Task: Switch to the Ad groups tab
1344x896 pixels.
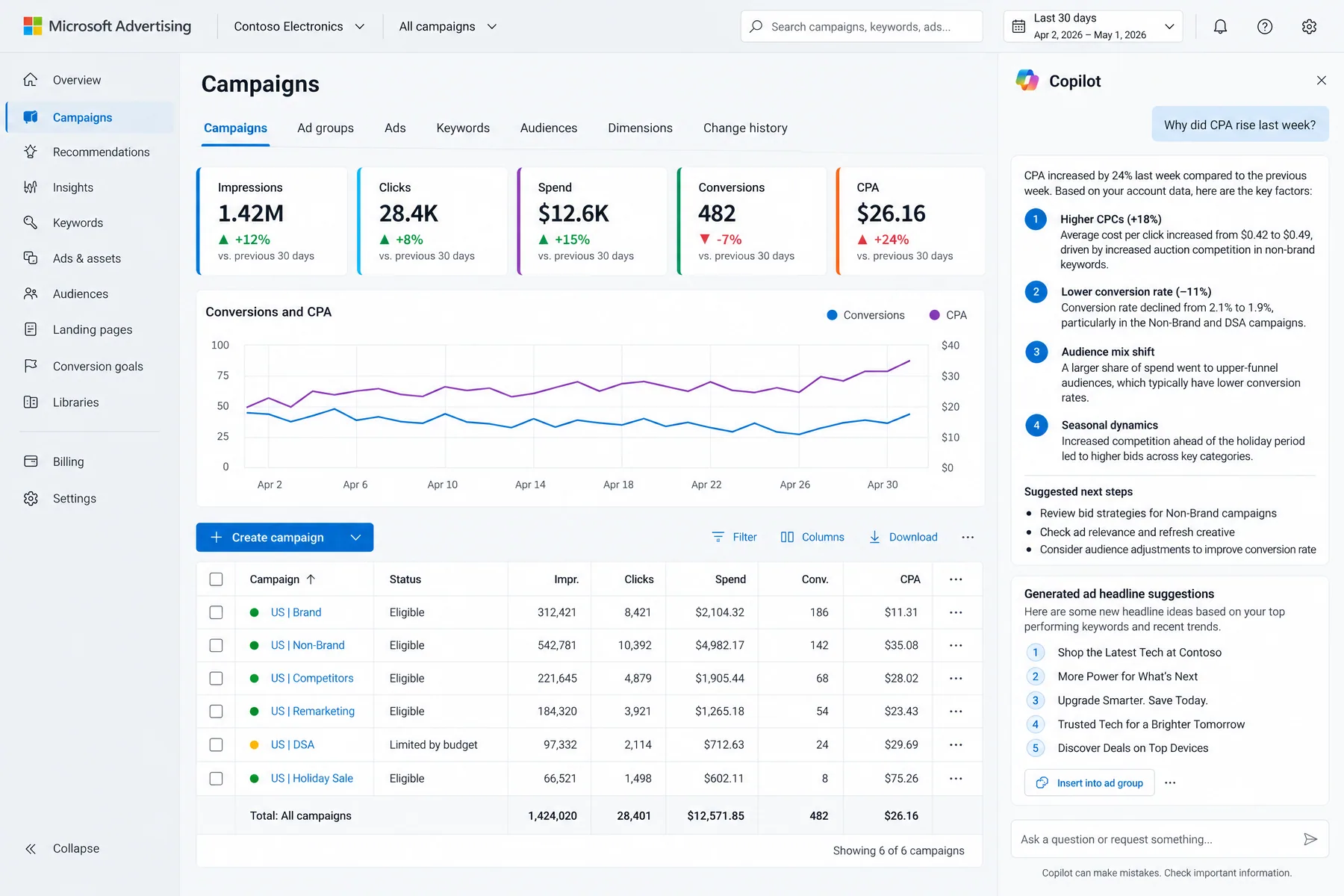Action: coord(326,128)
